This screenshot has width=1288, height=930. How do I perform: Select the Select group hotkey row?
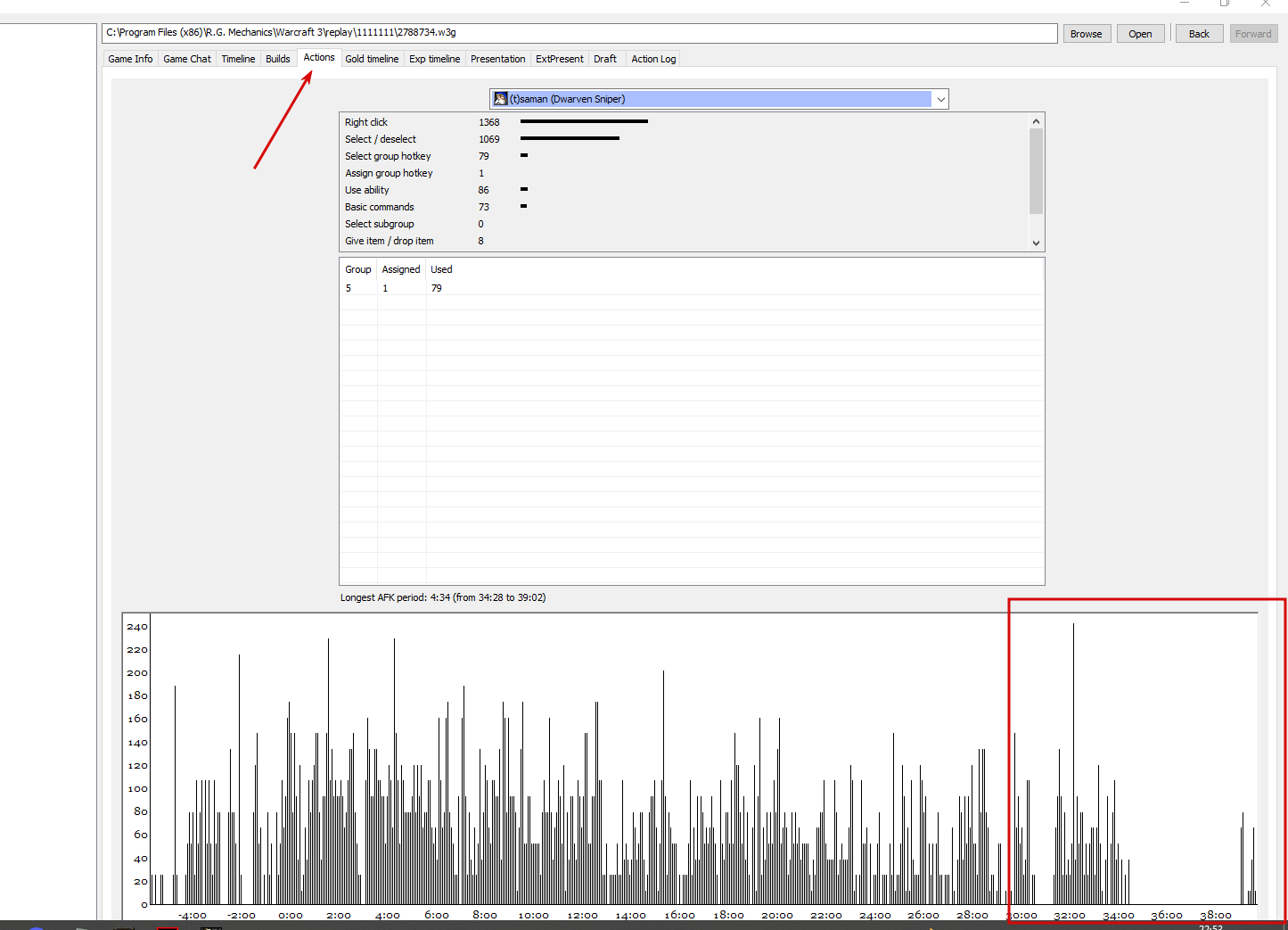[x=684, y=156]
